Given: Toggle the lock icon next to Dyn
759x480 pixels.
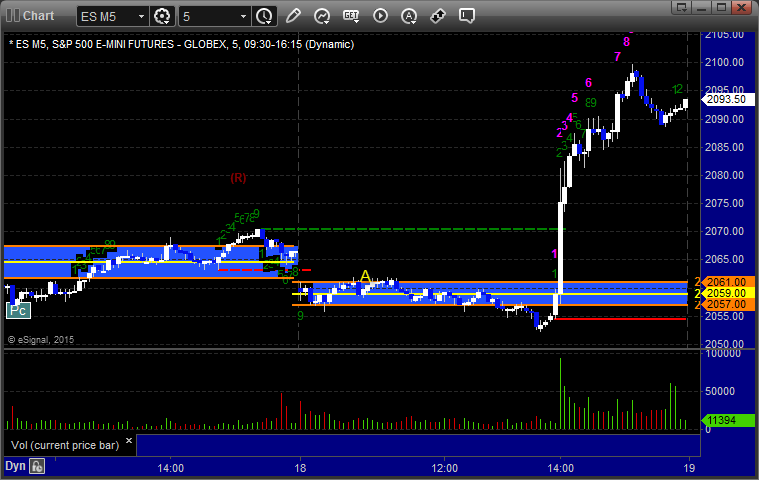Looking at the screenshot, I should pyautogui.click(x=37, y=466).
